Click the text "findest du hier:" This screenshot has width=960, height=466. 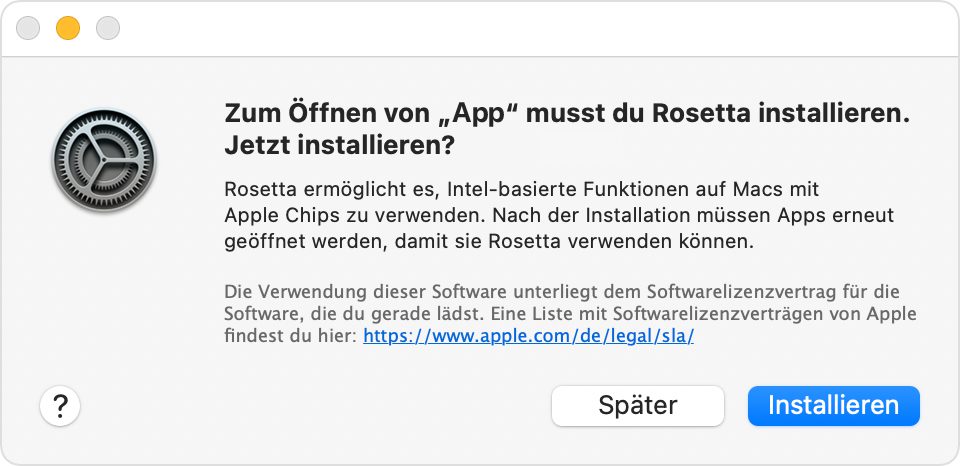pos(290,336)
